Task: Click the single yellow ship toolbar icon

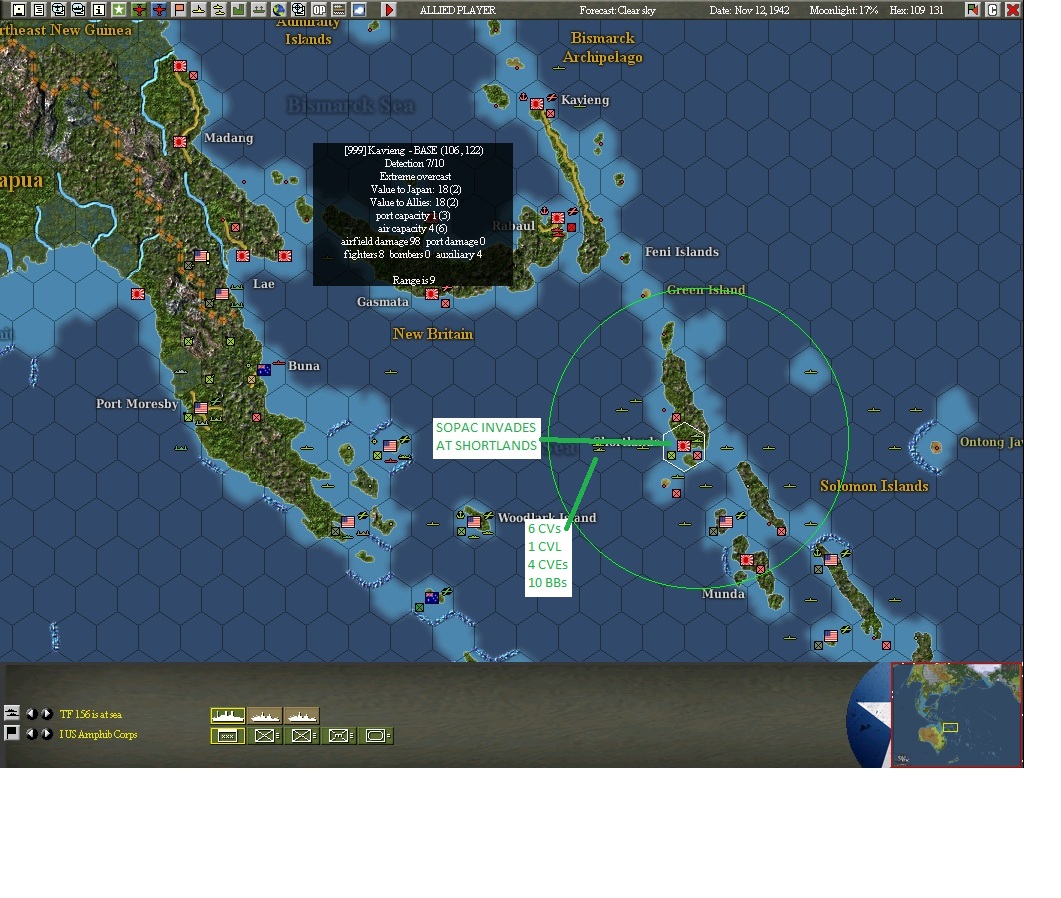Action: point(199,9)
